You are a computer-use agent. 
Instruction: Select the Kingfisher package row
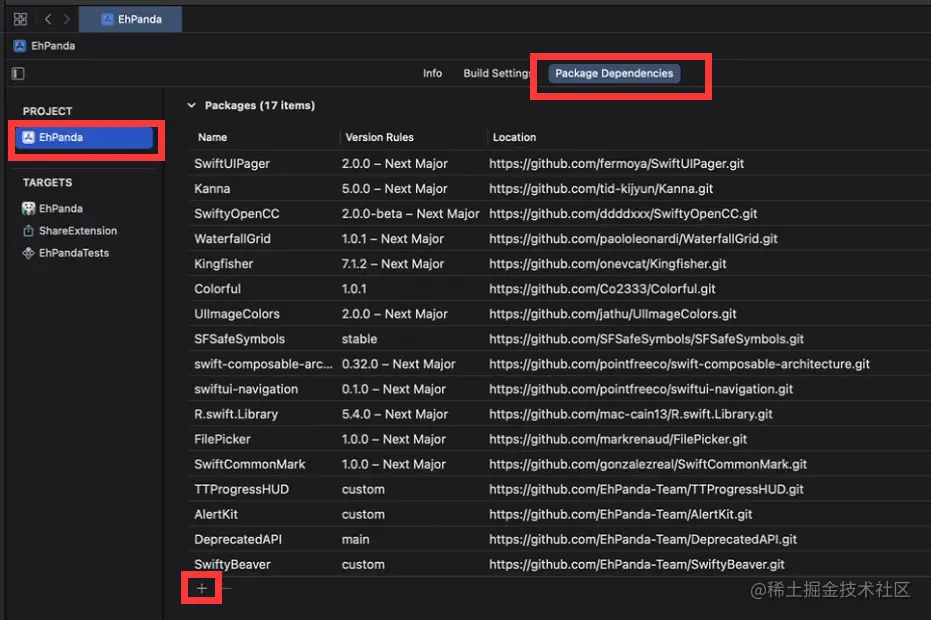point(558,264)
